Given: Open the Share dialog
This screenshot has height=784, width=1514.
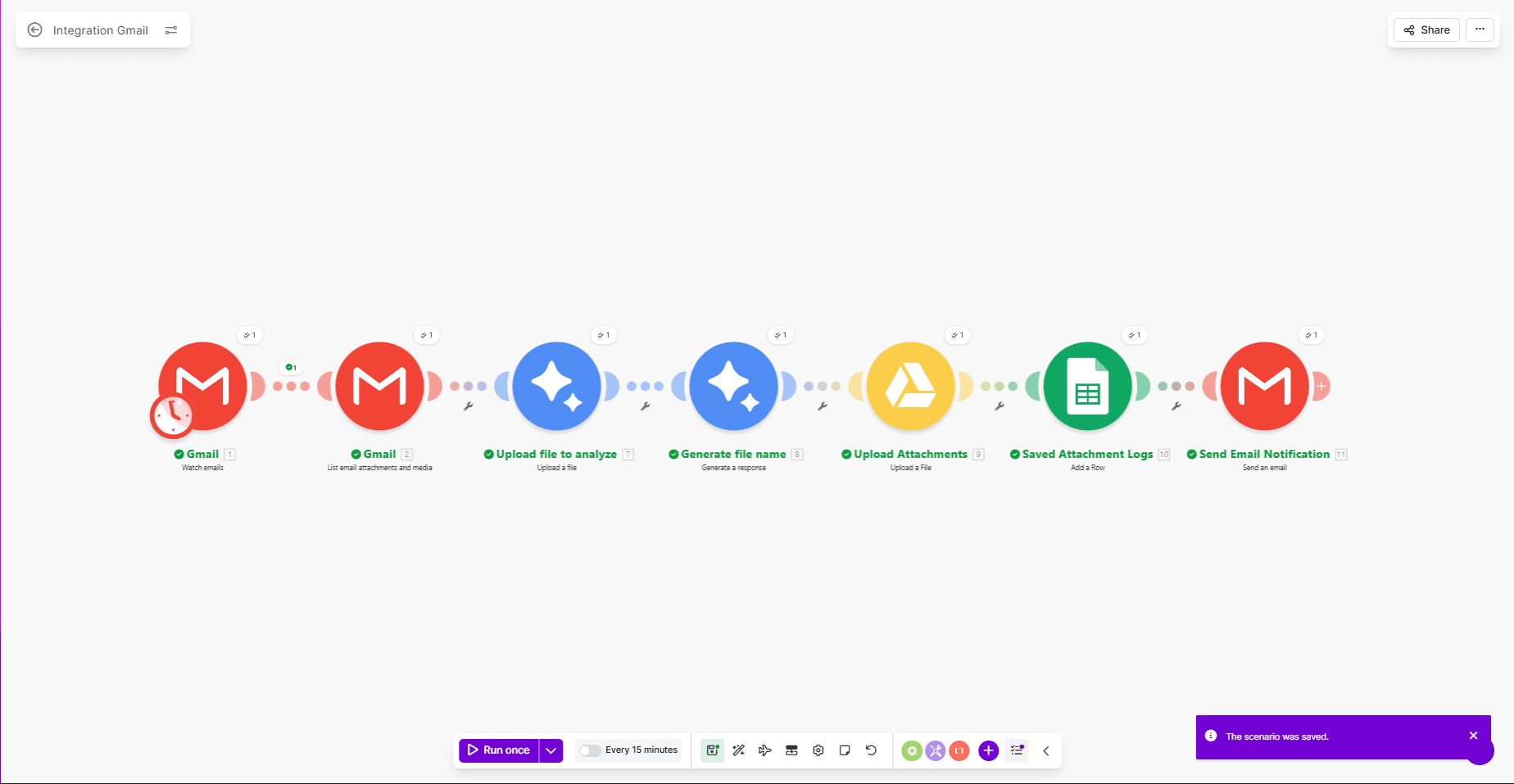Looking at the screenshot, I should [x=1426, y=29].
